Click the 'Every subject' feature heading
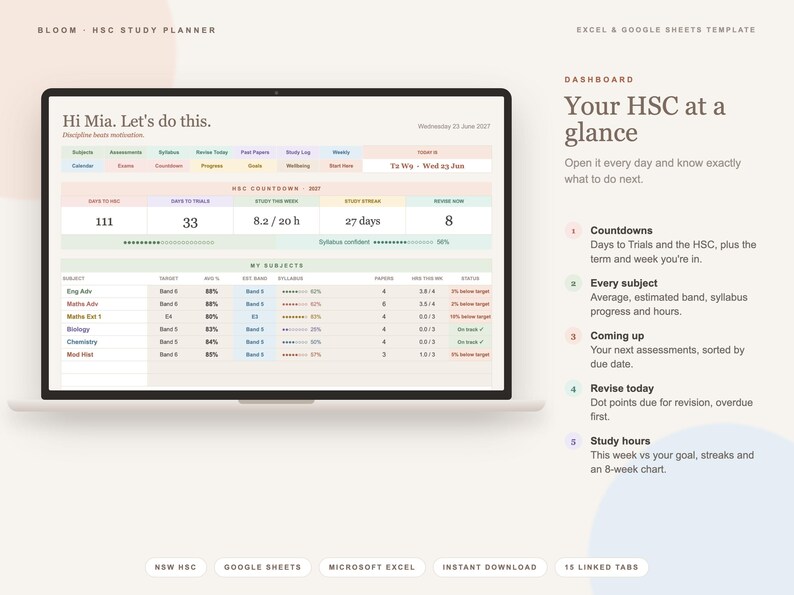The height and width of the screenshot is (595, 794). (624, 283)
